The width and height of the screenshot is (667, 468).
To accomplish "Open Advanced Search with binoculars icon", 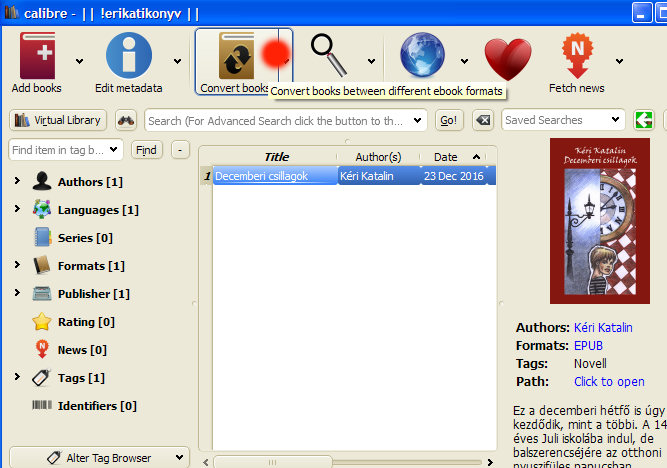I will click(126, 120).
